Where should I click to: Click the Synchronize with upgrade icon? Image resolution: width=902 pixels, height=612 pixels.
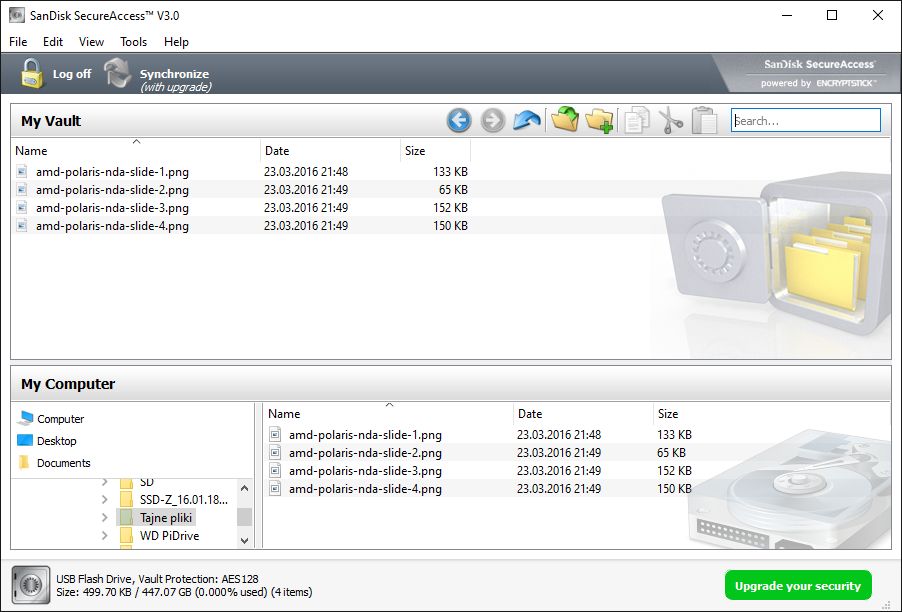118,73
